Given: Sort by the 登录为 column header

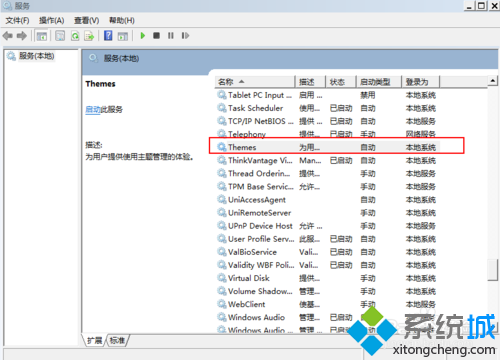Looking at the screenshot, I should pyautogui.click(x=421, y=82).
